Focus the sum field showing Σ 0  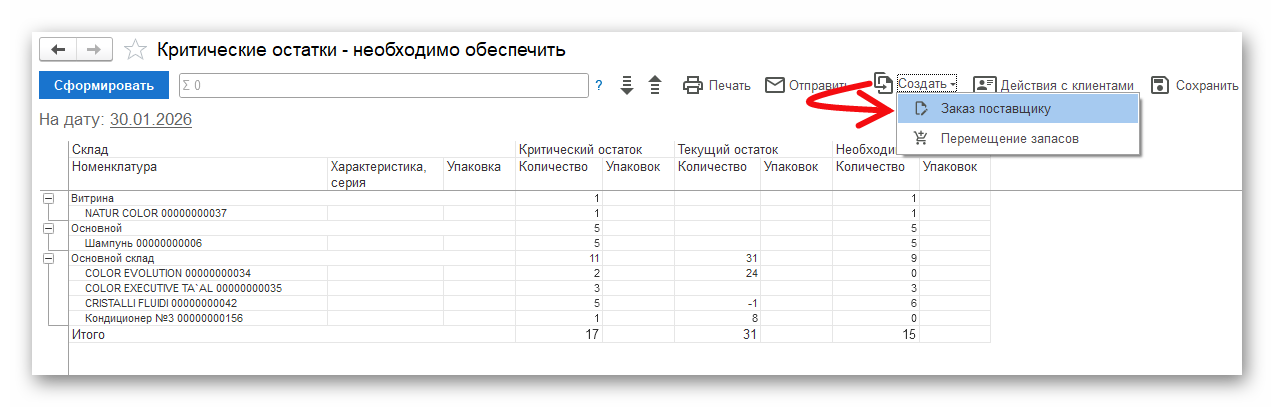pos(383,85)
